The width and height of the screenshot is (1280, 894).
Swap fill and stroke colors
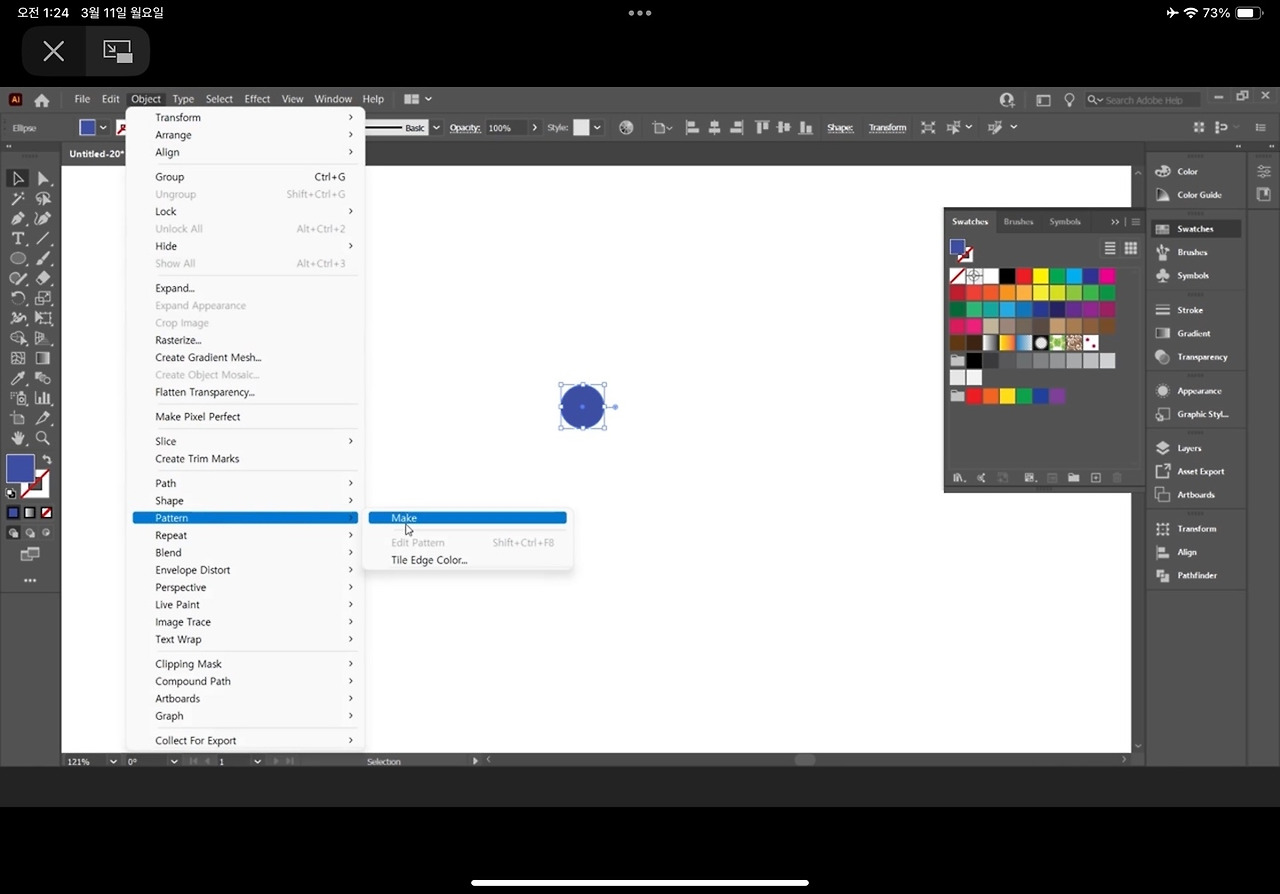(x=47, y=460)
